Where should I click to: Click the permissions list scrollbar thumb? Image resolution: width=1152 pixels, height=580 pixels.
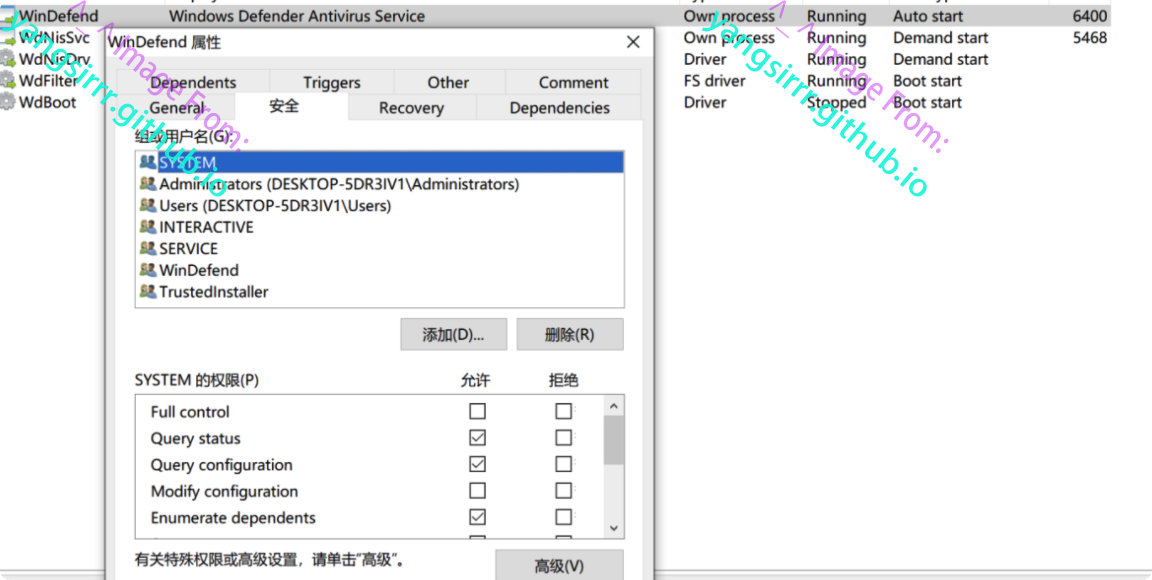(x=614, y=440)
